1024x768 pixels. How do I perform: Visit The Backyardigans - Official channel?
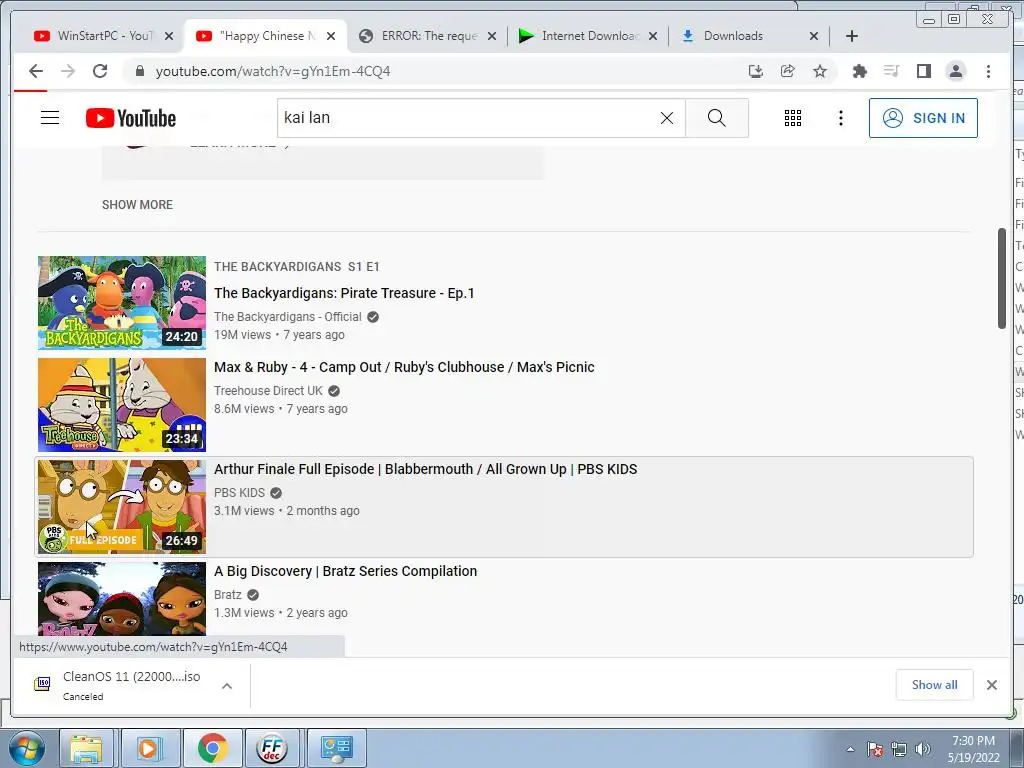[x=287, y=317]
